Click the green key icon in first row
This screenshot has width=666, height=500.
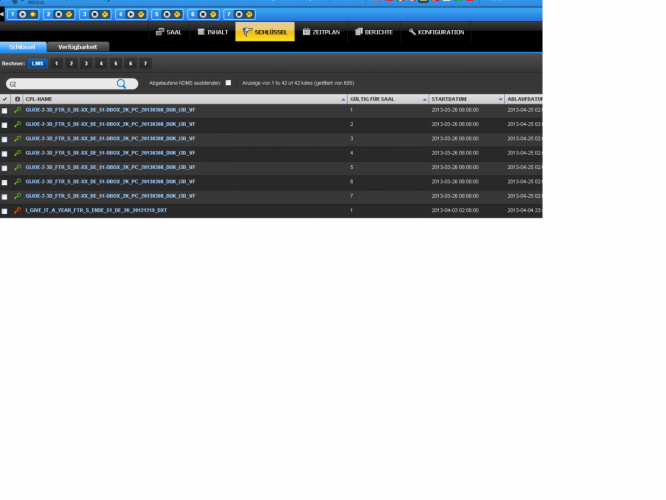click(17, 110)
